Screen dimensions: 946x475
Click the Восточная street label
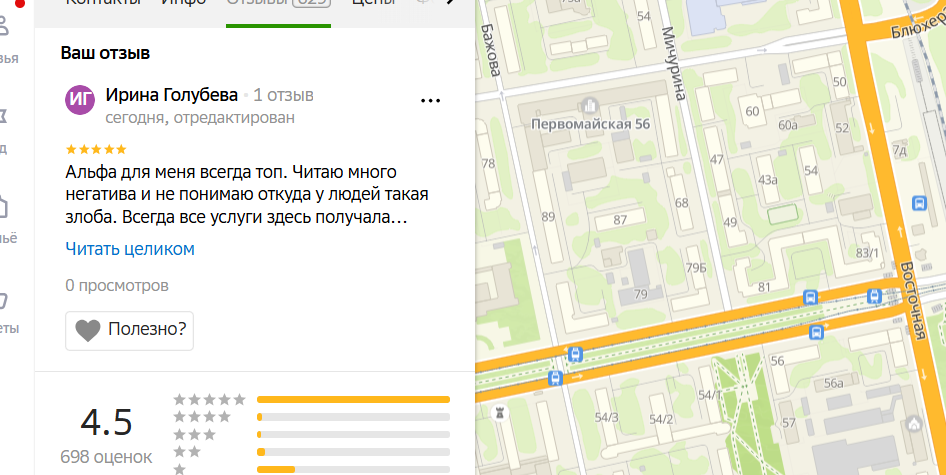[x=912, y=301]
